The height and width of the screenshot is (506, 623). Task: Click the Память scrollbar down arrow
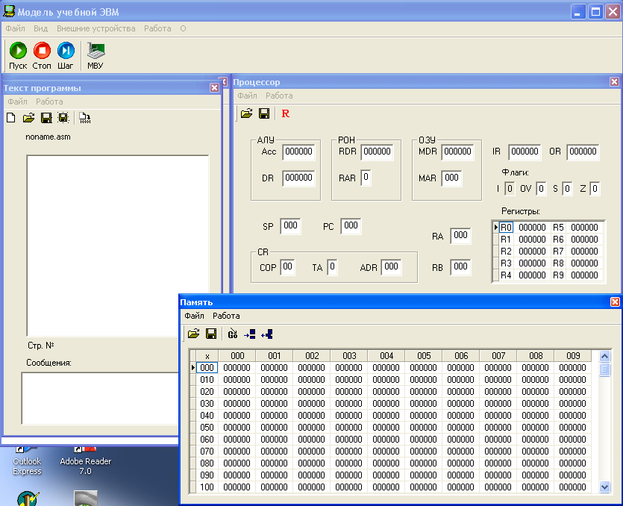605,487
